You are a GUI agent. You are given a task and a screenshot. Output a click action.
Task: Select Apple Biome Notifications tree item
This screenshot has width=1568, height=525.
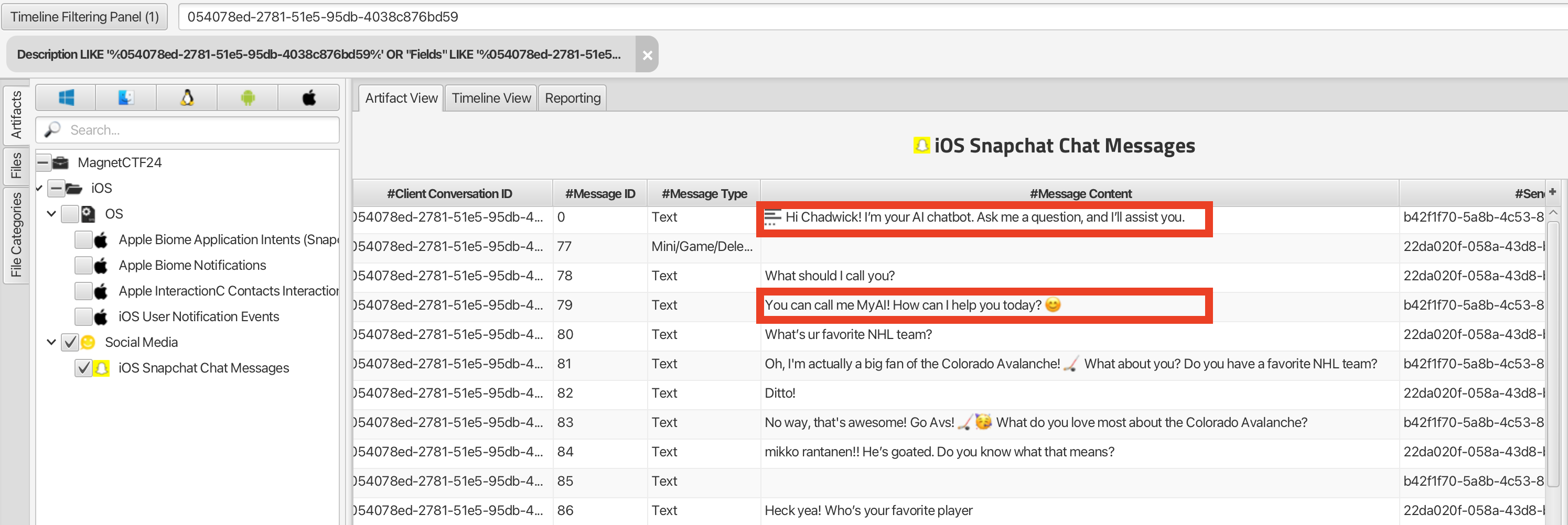pyautogui.click(x=192, y=265)
